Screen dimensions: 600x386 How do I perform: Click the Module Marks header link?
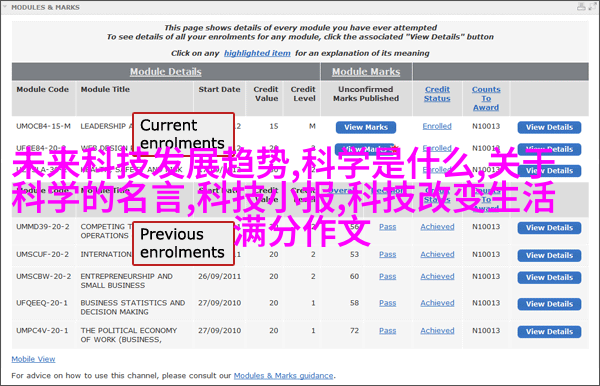[x=366, y=72]
